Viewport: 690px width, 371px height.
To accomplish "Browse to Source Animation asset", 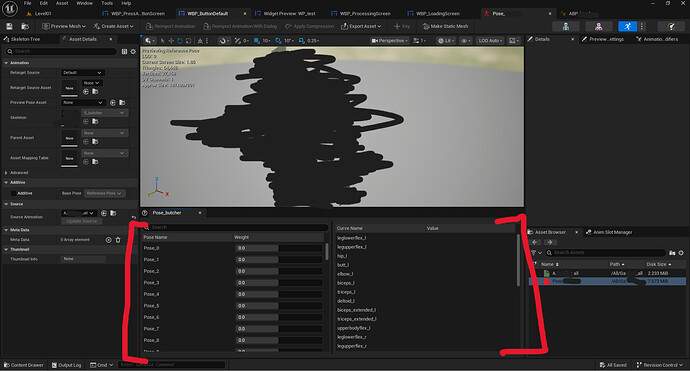I will tap(113, 213).
